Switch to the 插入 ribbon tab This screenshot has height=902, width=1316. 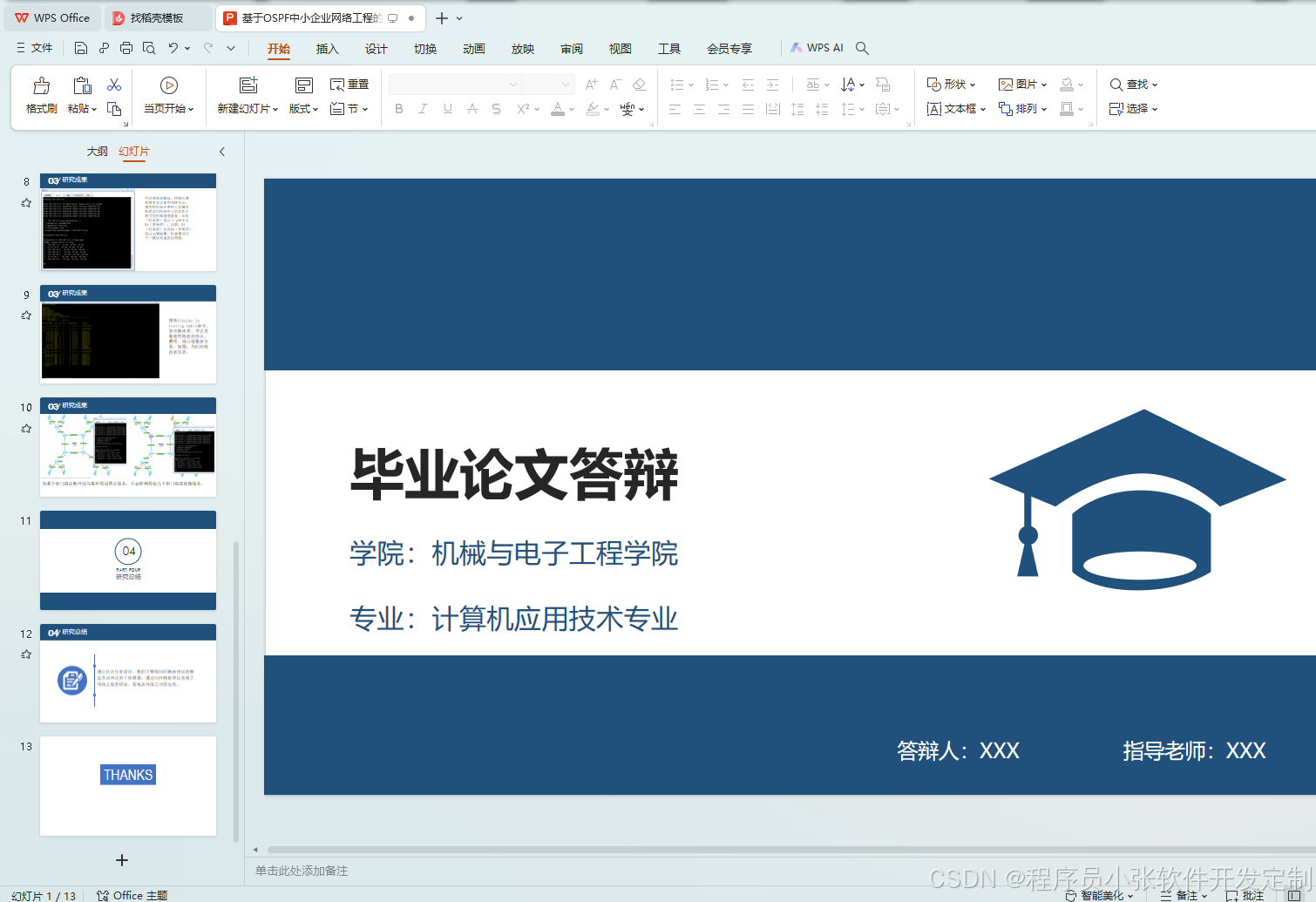pyautogui.click(x=327, y=49)
